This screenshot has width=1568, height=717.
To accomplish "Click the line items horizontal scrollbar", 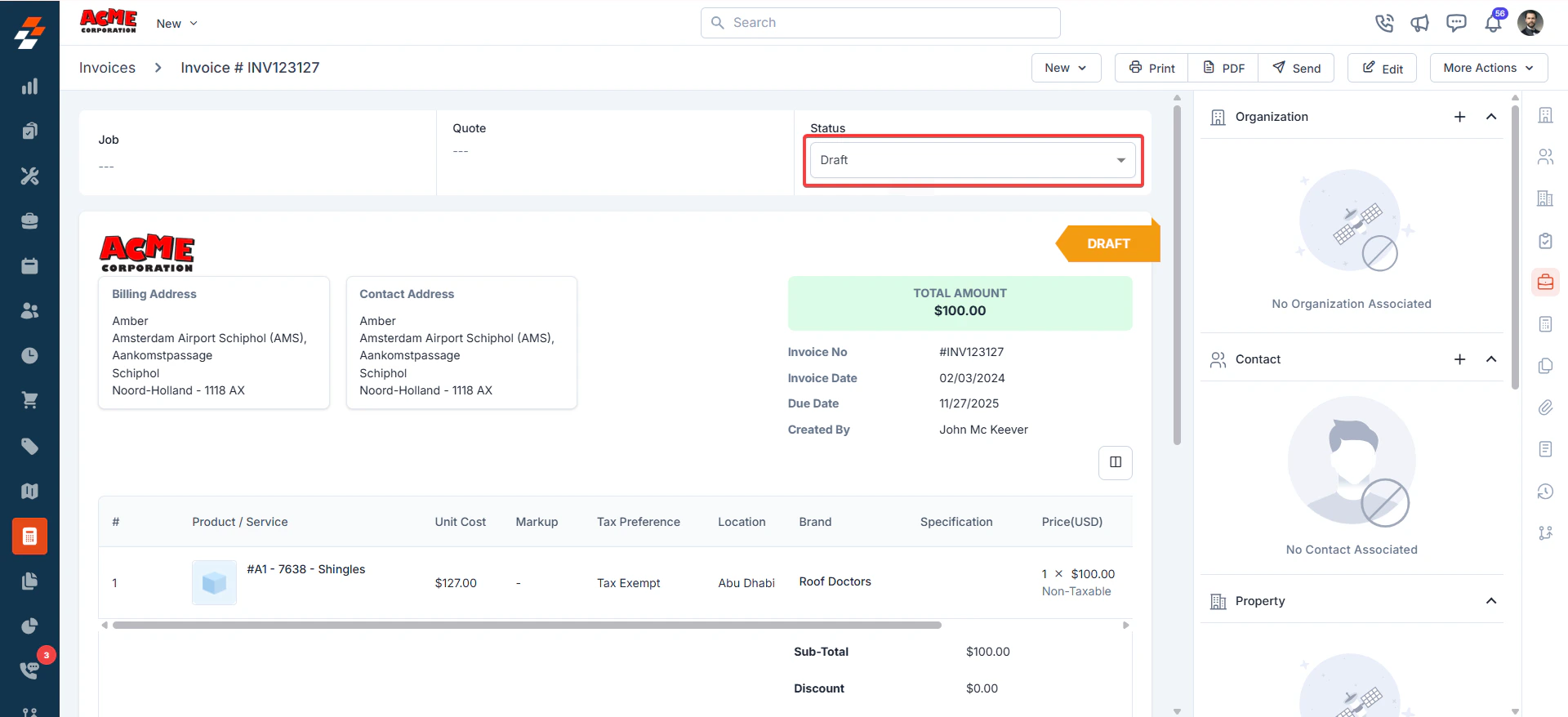I will tap(527, 626).
